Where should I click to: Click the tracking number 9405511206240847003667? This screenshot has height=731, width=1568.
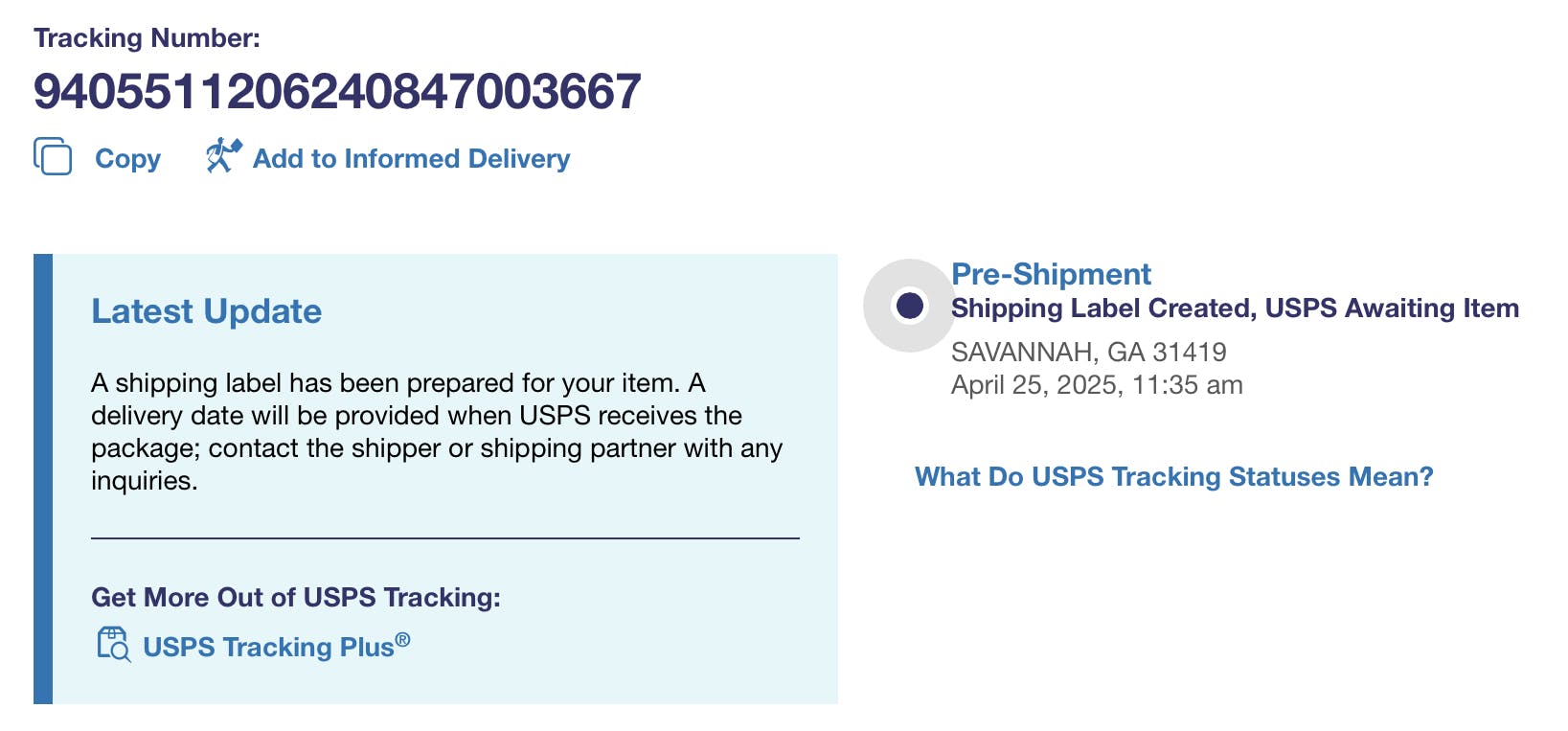(337, 92)
